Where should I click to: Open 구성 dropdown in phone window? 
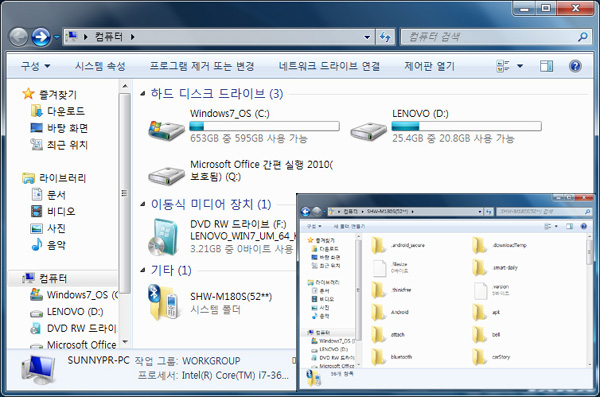314,227
